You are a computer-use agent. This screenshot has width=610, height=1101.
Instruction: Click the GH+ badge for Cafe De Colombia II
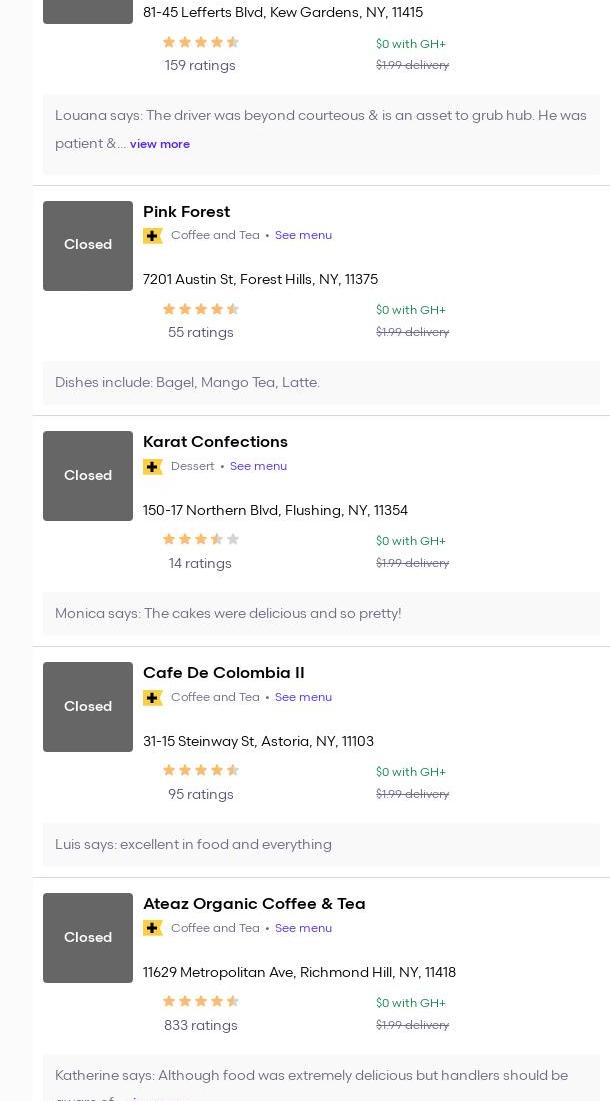point(153,698)
